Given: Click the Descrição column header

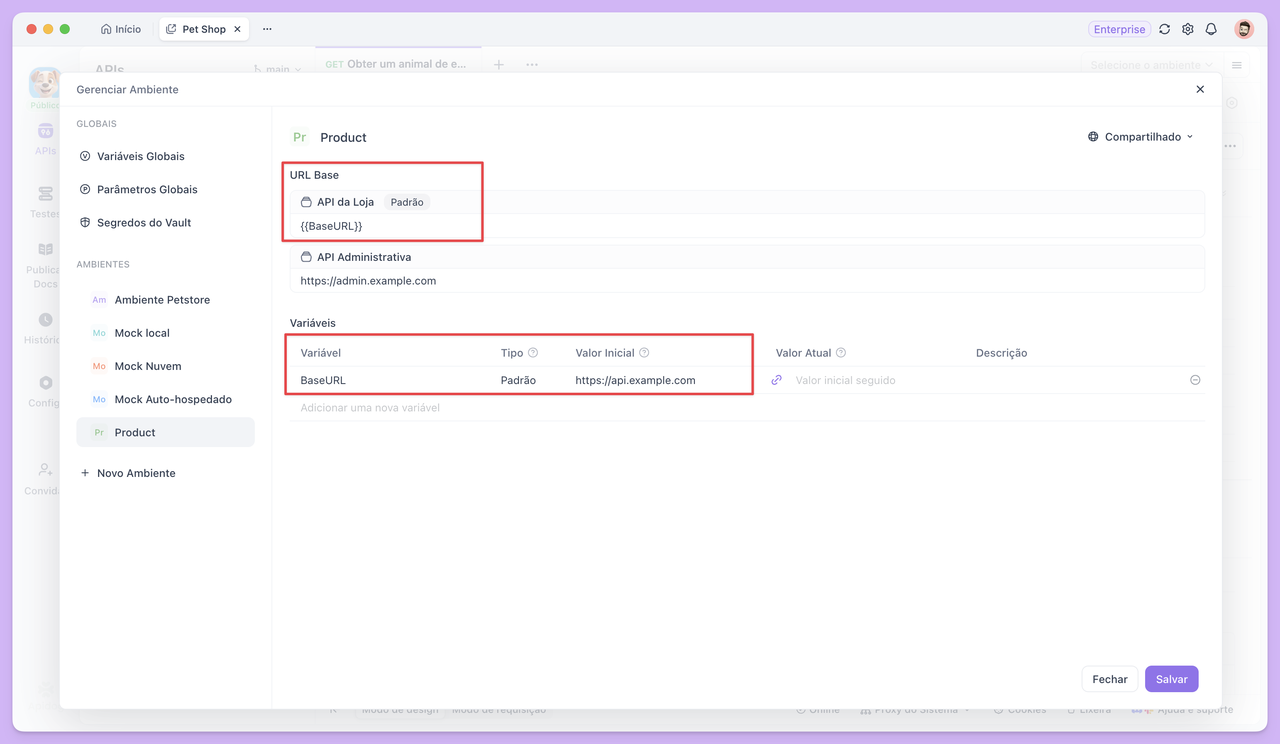Looking at the screenshot, I should tap(1001, 353).
